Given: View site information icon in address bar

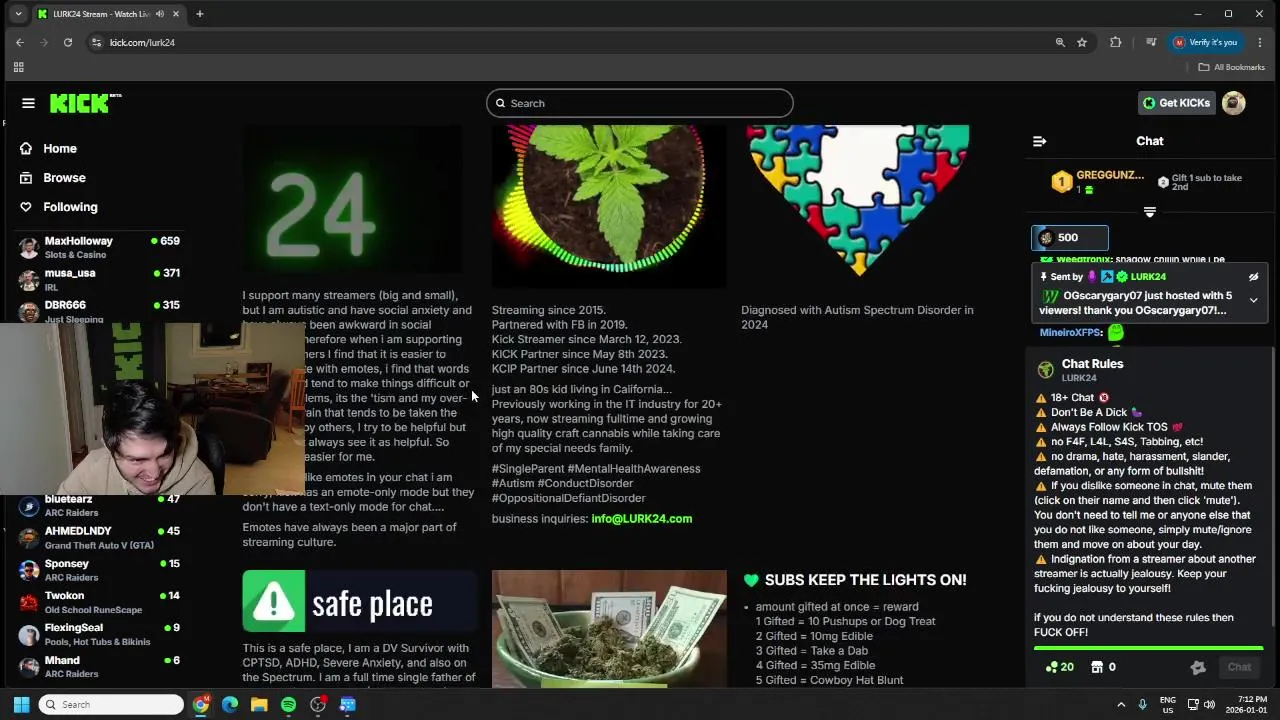Looking at the screenshot, I should pyautogui.click(x=96, y=42).
